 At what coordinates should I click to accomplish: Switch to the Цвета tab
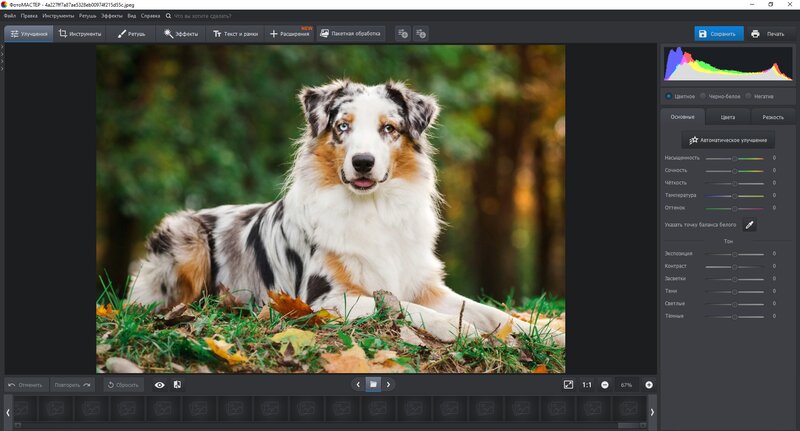pos(727,117)
